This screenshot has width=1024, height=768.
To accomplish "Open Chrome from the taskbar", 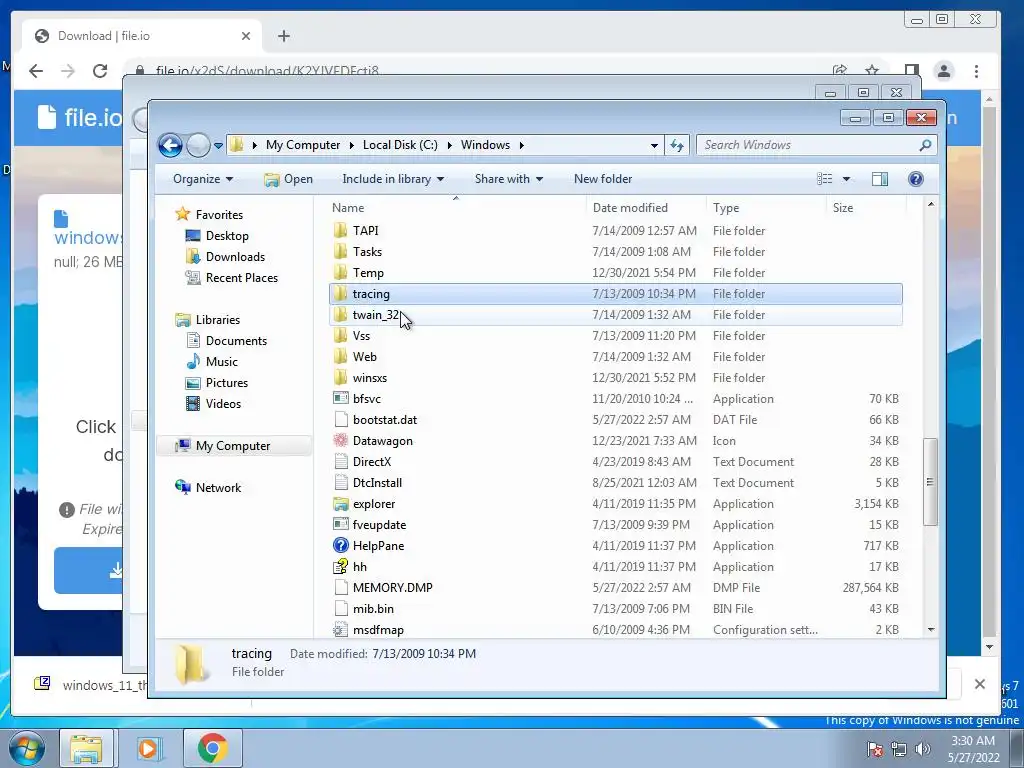I will (x=212, y=748).
